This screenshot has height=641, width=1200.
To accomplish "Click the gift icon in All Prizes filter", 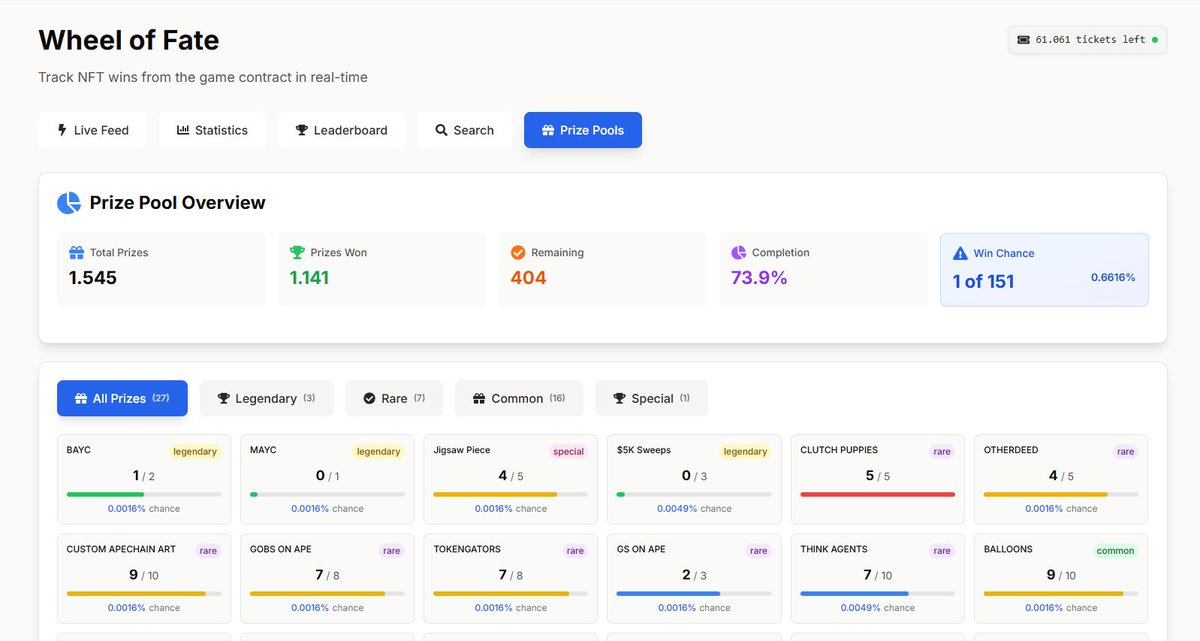I will [81, 398].
